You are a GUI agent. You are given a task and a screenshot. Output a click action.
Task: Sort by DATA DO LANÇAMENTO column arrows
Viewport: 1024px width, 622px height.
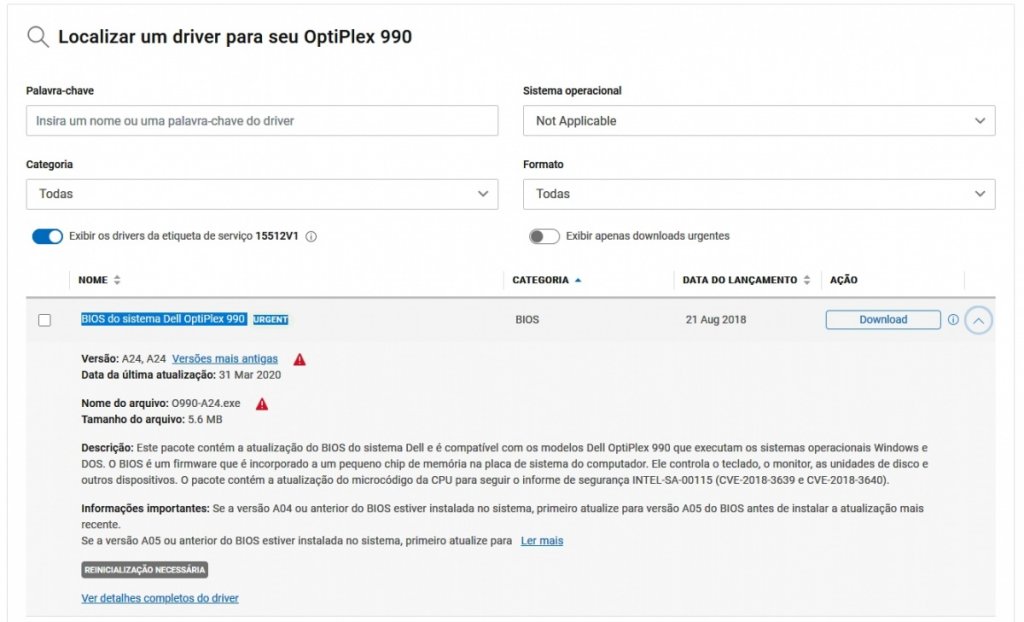tap(807, 280)
